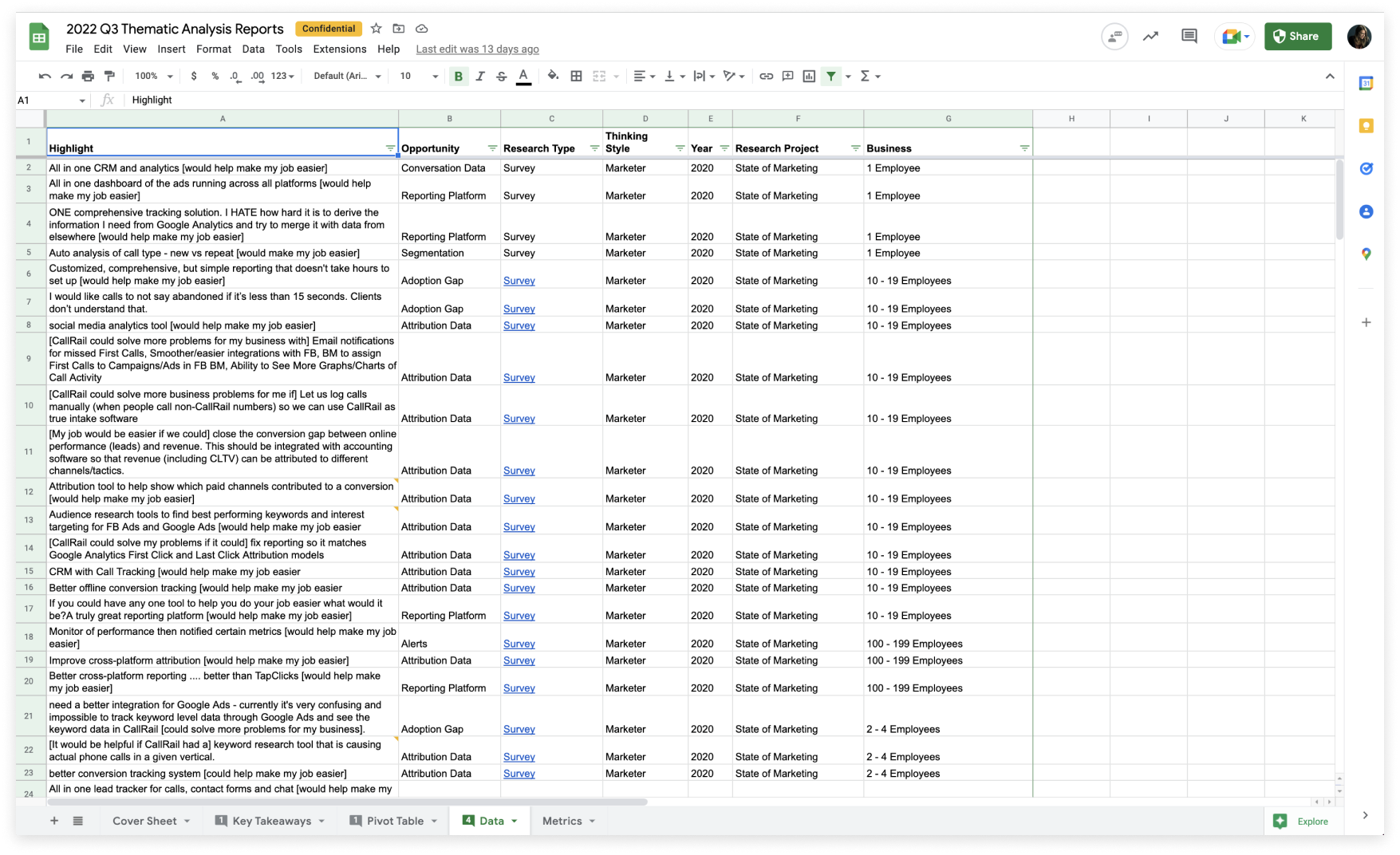This screenshot has height=855, width=1400.
Task: Click the Insert comment icon
Action: tap(787, 77)
